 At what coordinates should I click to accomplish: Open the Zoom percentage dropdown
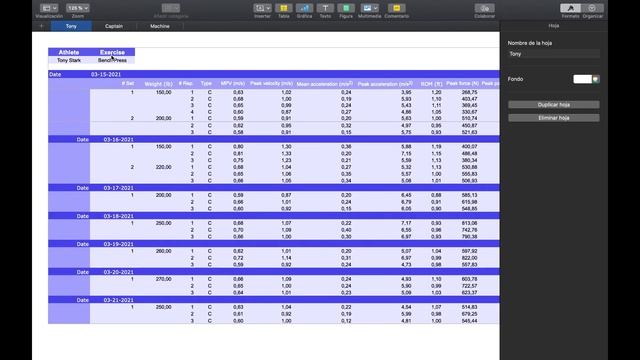pos(78,8)
